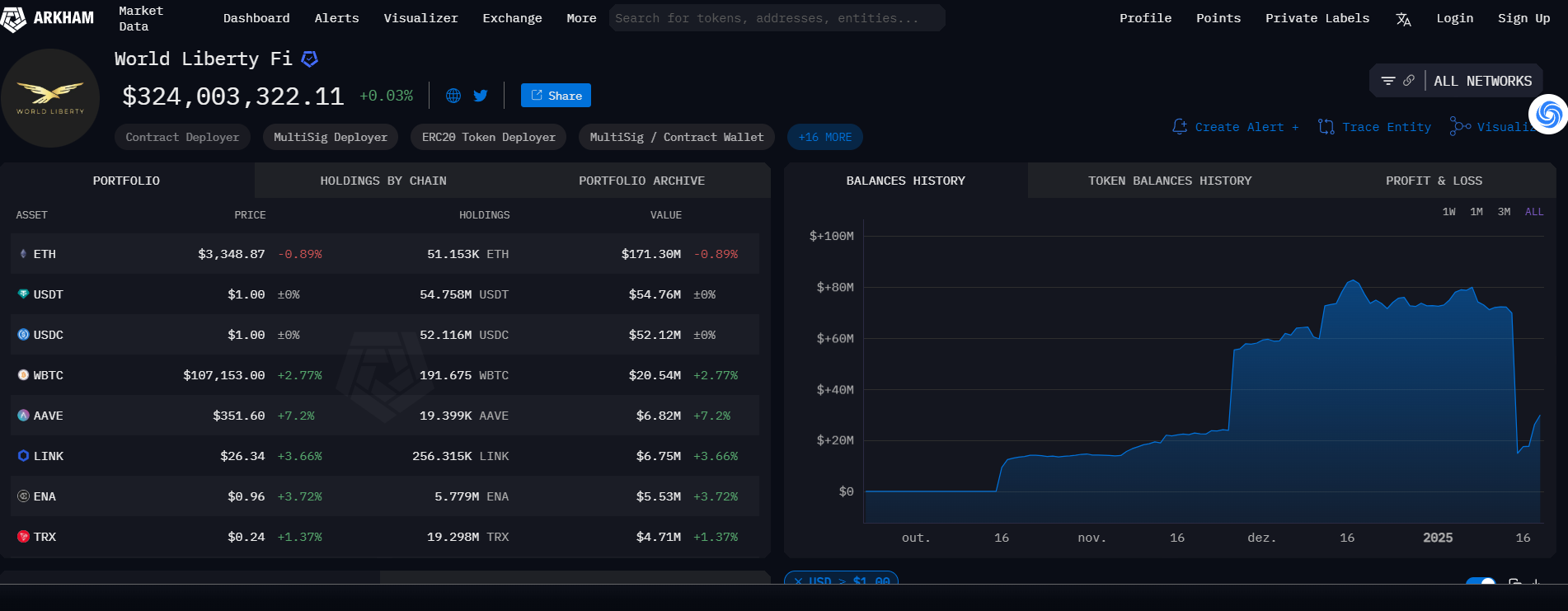
Task: Focus the token and address search field
Action: tap(777, 18)
